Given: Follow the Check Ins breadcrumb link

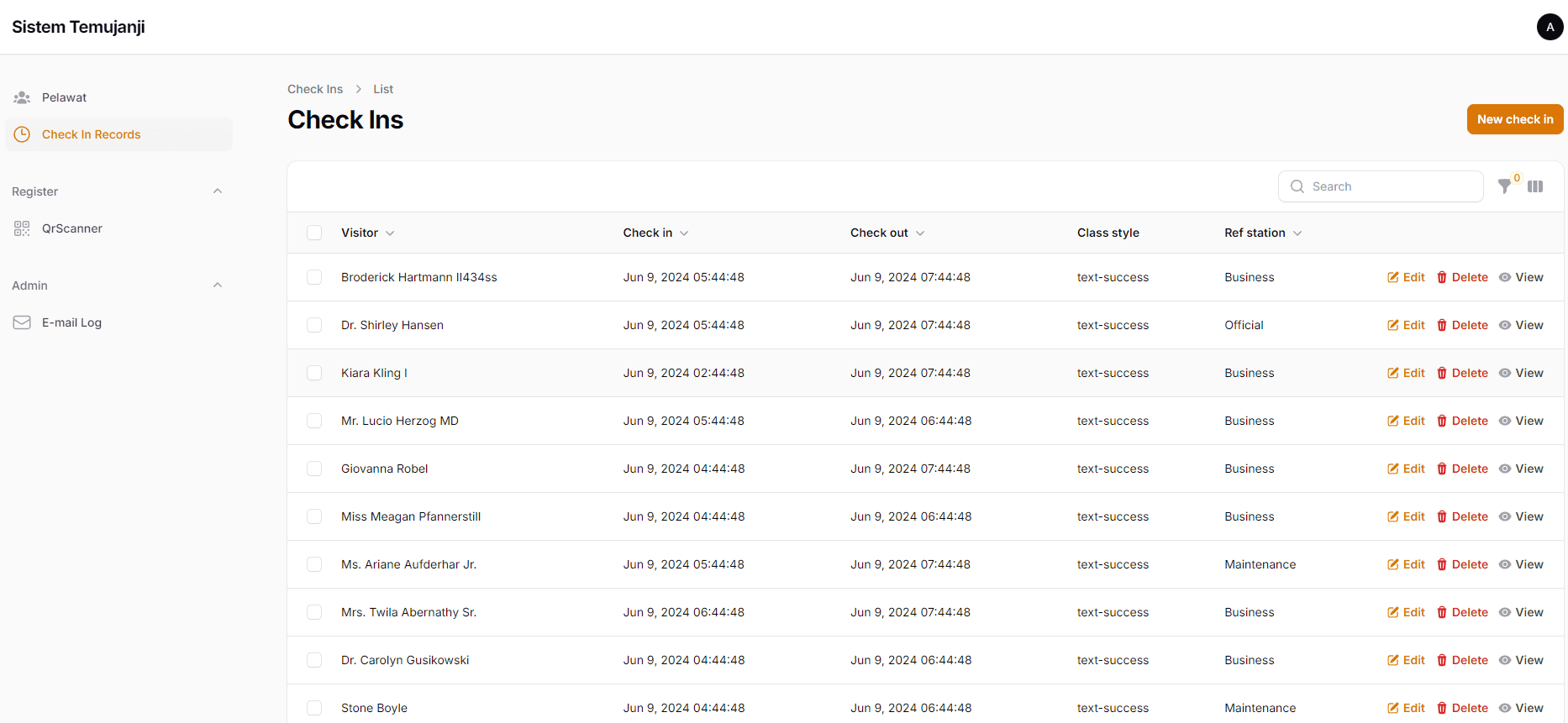Looking at the screenshot, I should point(315,89).
